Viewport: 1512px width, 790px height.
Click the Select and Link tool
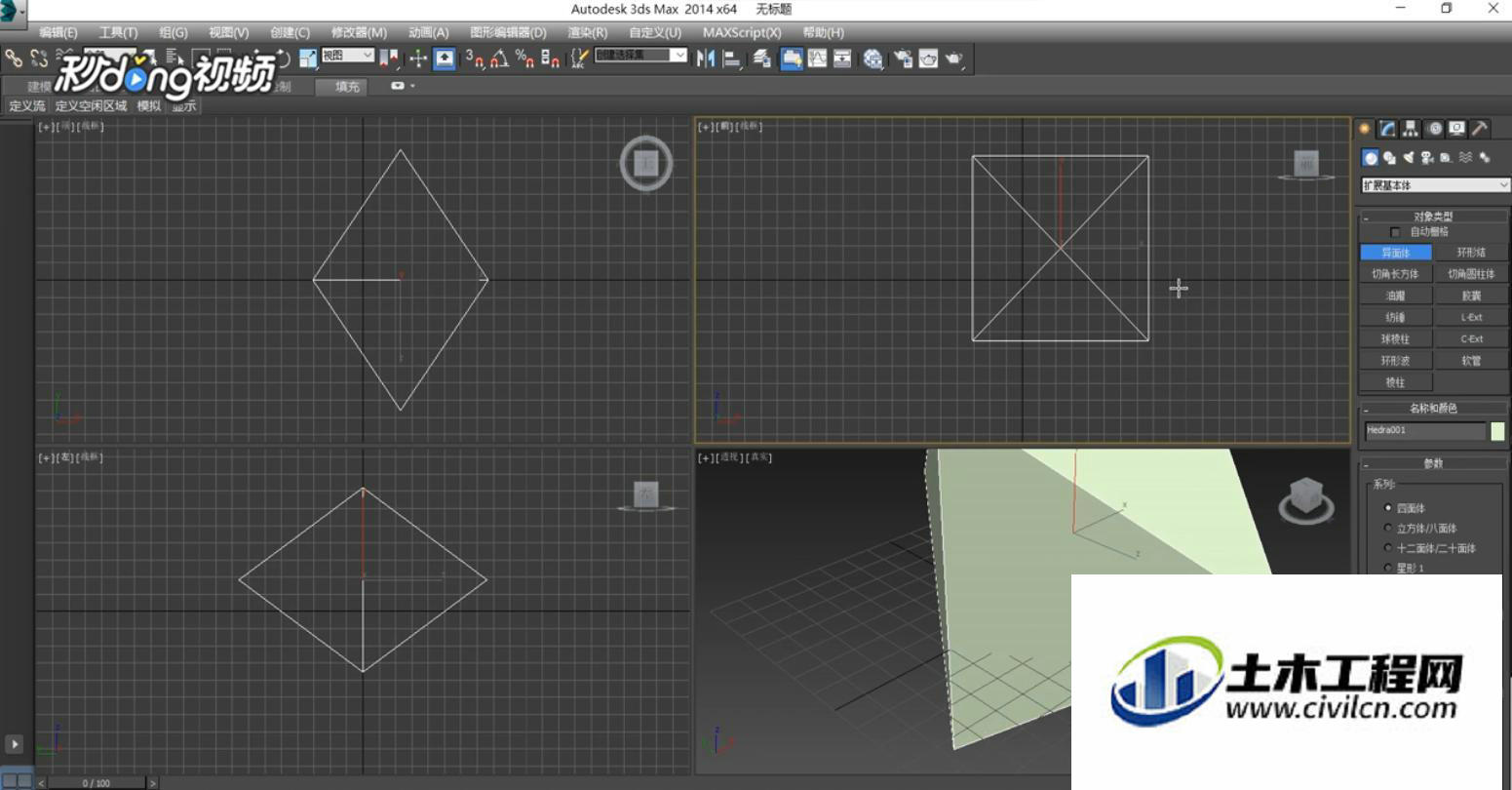[14, 59]
